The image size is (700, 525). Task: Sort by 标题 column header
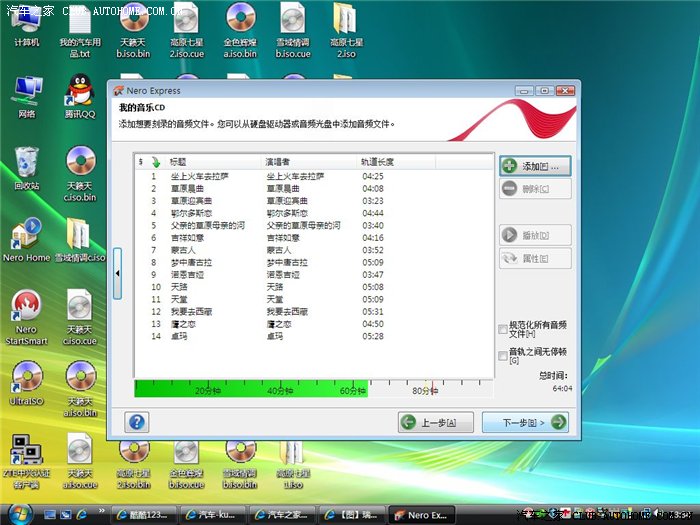[x=214, y=162]
